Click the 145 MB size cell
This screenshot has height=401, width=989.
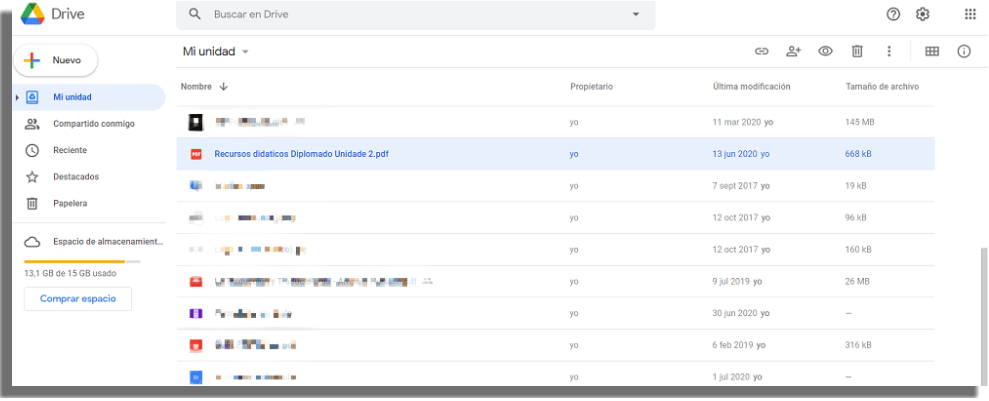860,122
